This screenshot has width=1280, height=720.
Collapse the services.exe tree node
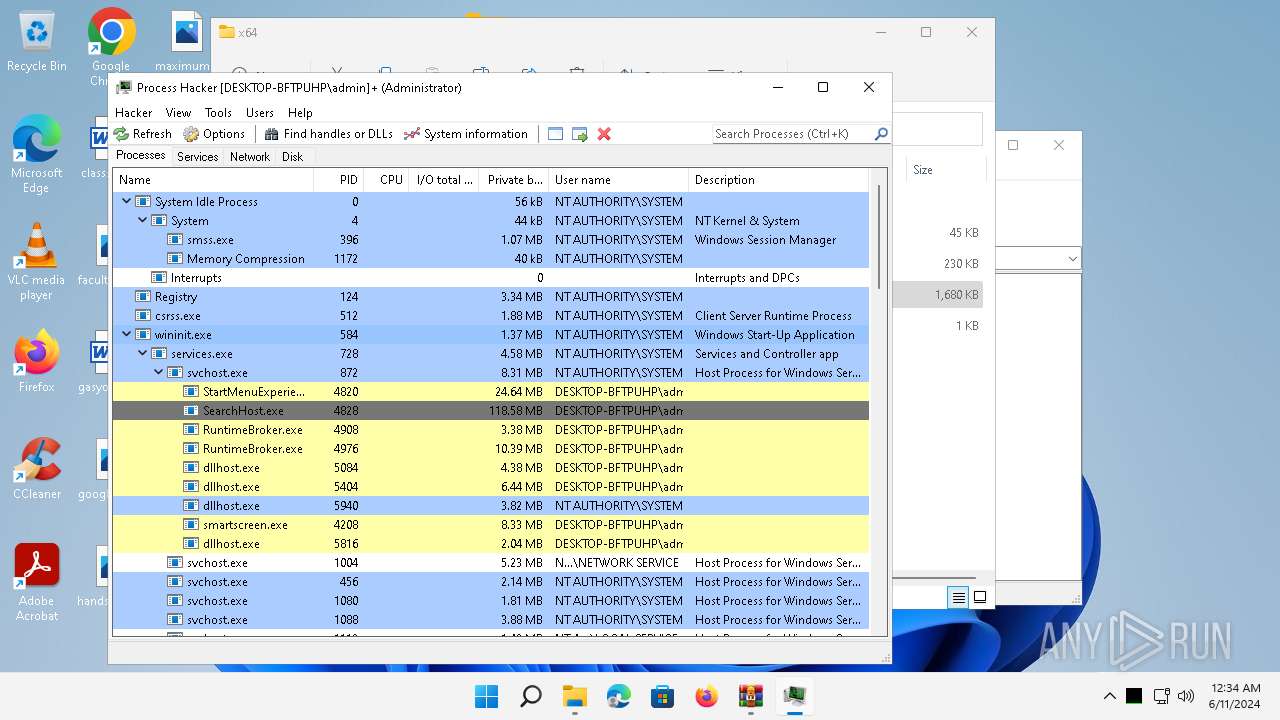point(142,353)
